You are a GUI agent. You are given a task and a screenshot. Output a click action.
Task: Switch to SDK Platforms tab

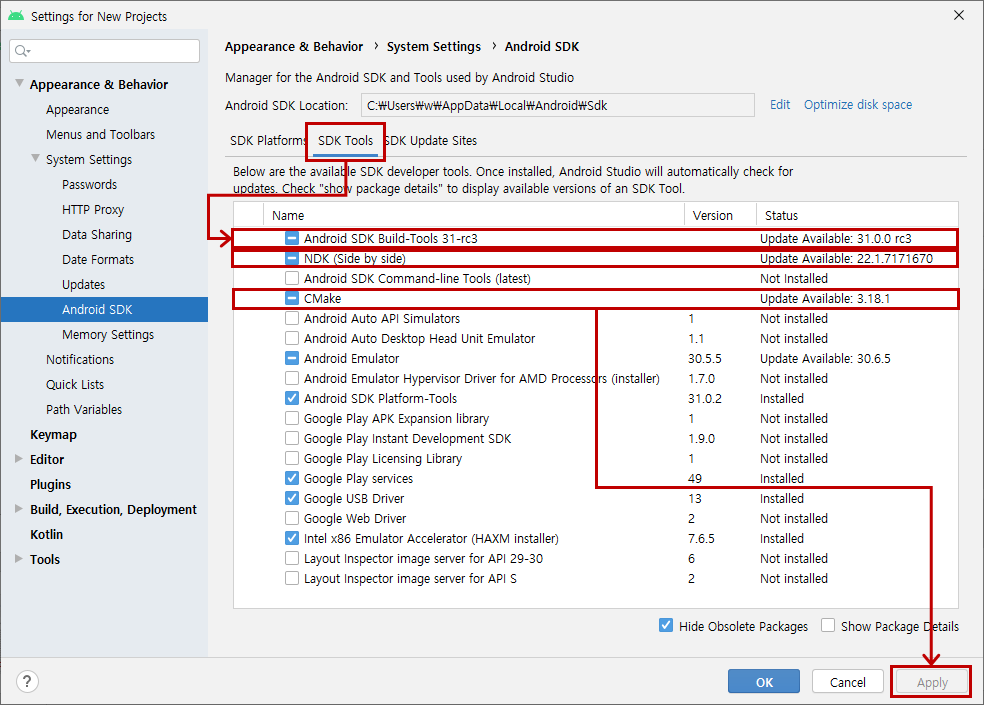point(267,141)
